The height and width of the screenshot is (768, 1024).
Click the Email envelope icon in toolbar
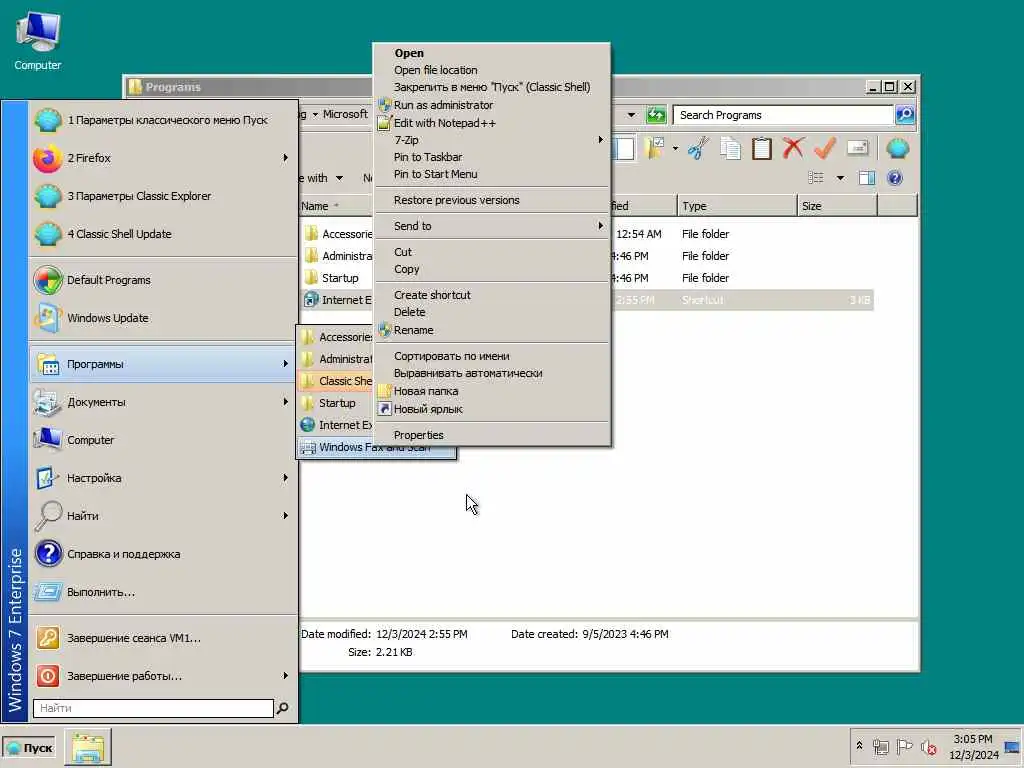point(857,148)
